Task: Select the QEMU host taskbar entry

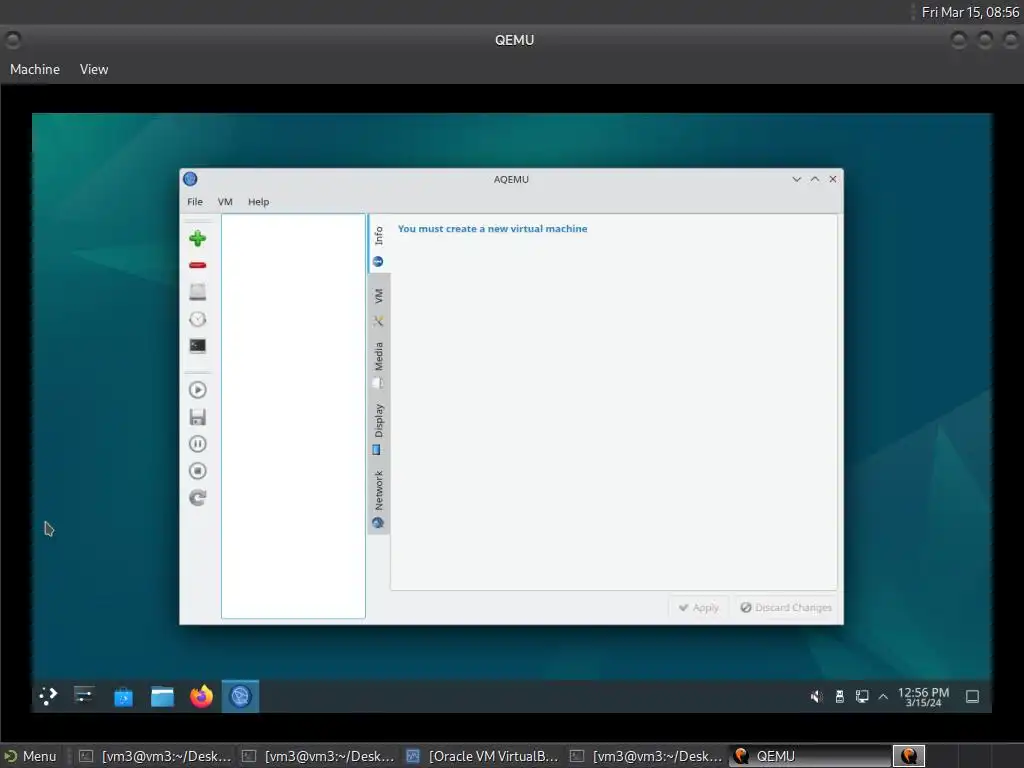Action: (809, 756)
